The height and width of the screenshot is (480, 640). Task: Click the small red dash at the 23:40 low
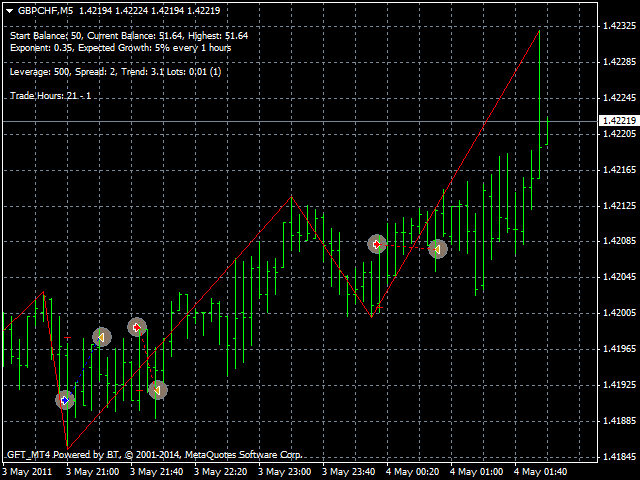click(379, 307)
